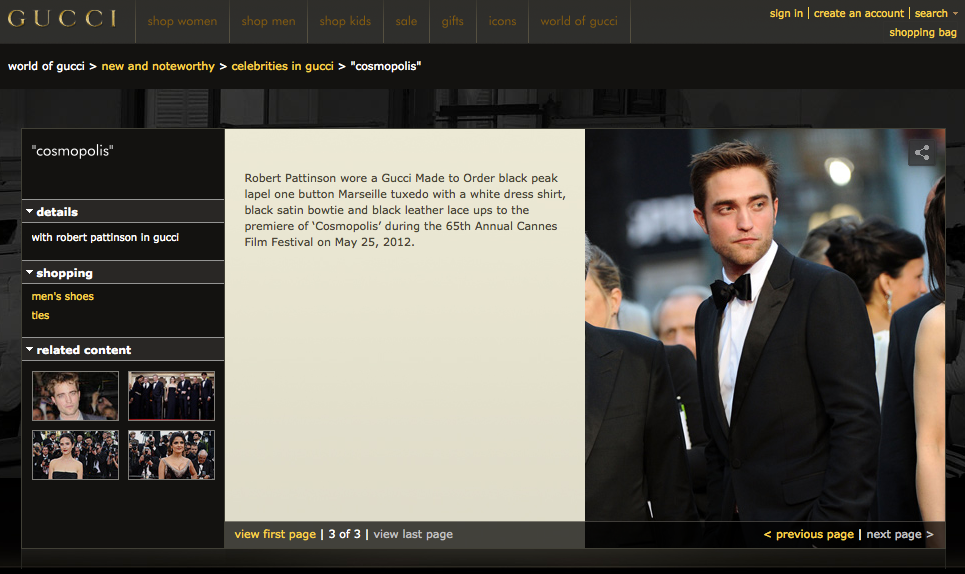Click view first page link
Screen dimensions: 965x574
point(275,534)
